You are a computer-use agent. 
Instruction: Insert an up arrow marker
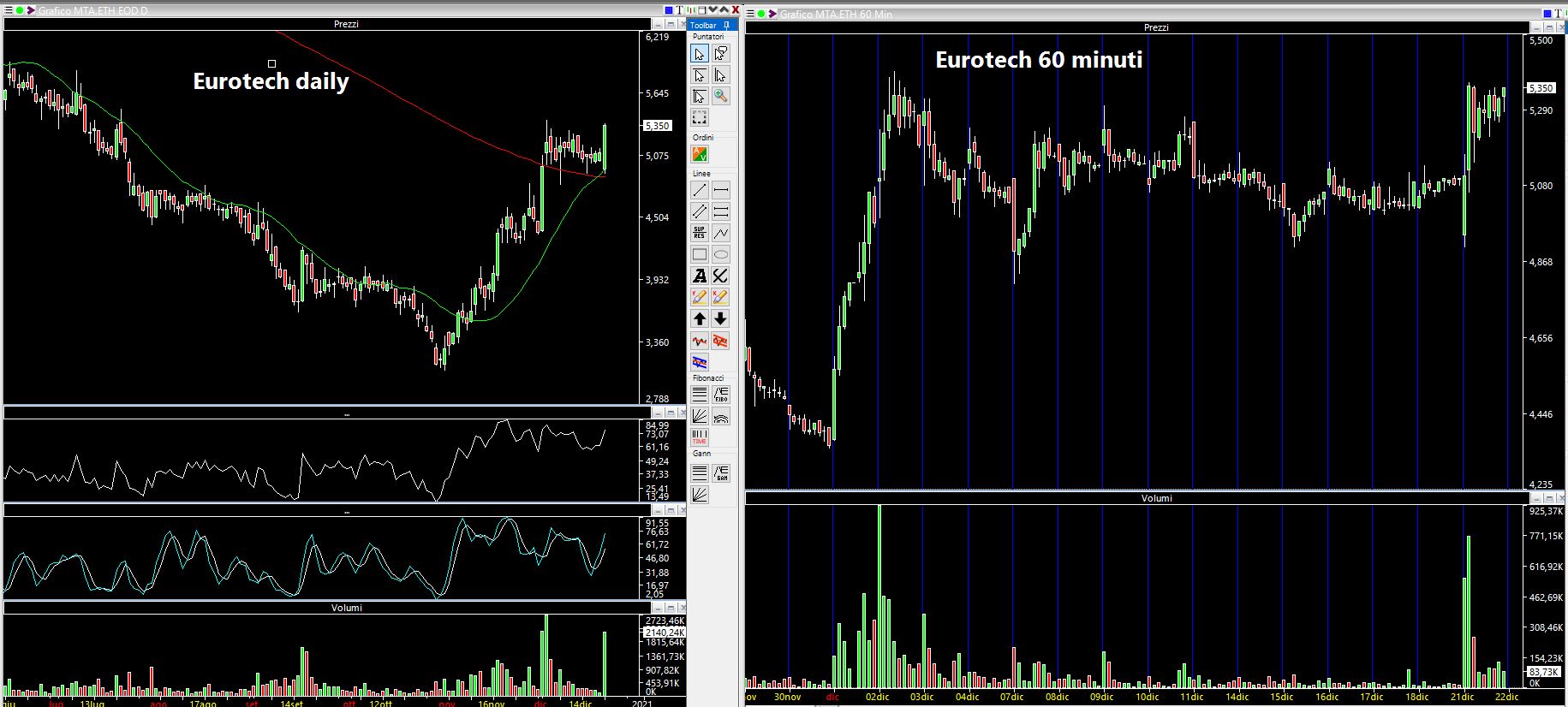point(700,318)
